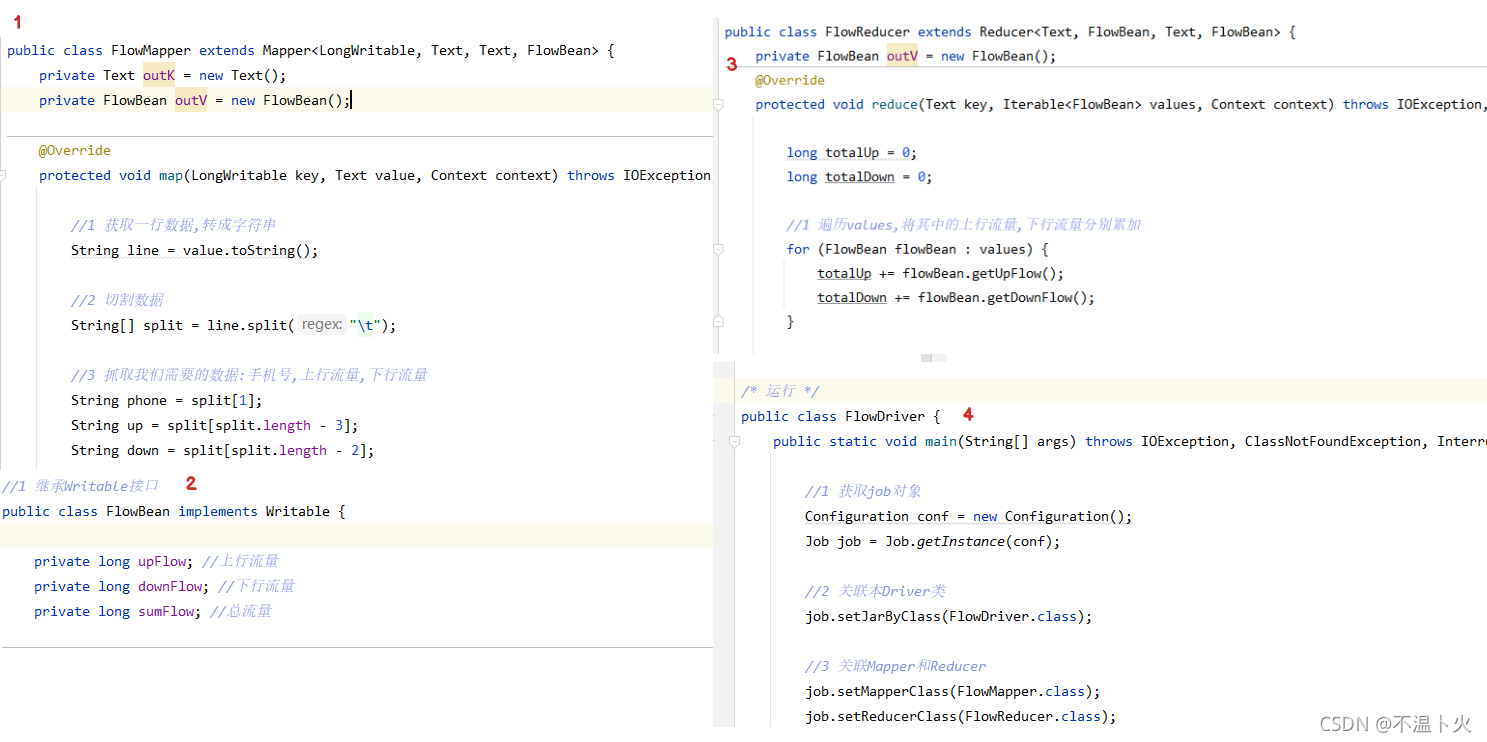
Task: Click the FlowBean implements Writable class declaration
Action: click(174, 511)
